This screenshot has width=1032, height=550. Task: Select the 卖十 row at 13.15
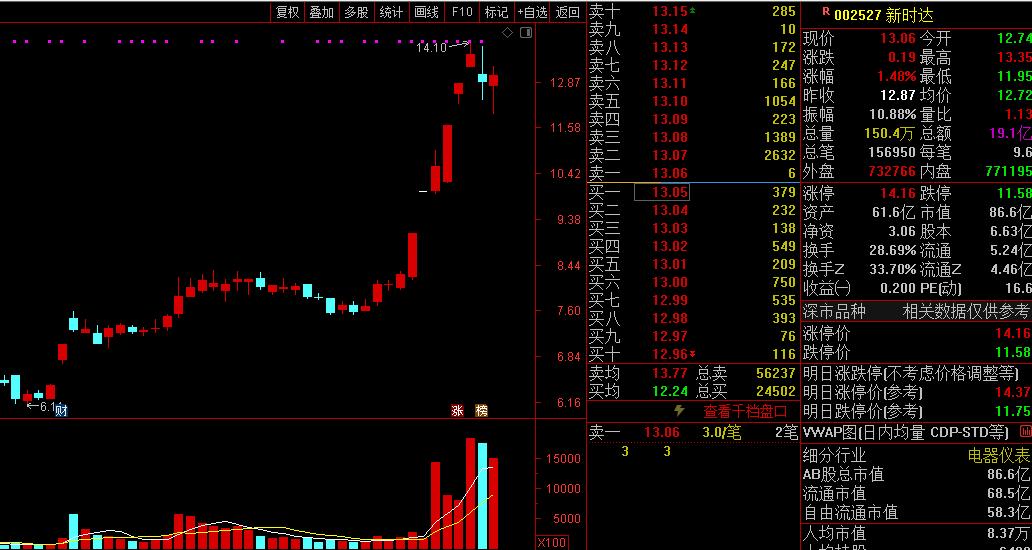[692, 11]
